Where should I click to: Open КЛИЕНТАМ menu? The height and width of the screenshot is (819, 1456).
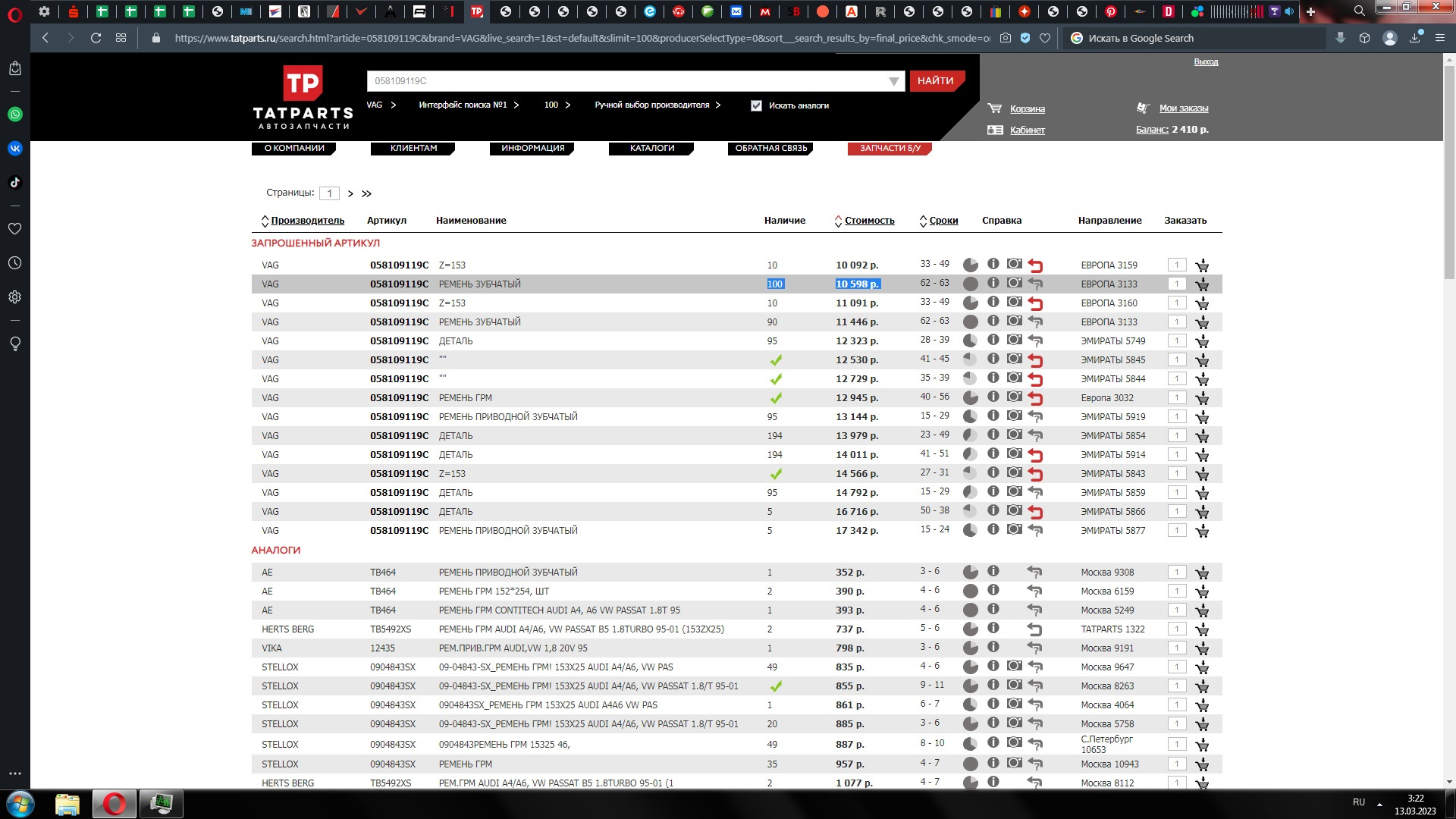coord(413,149)
